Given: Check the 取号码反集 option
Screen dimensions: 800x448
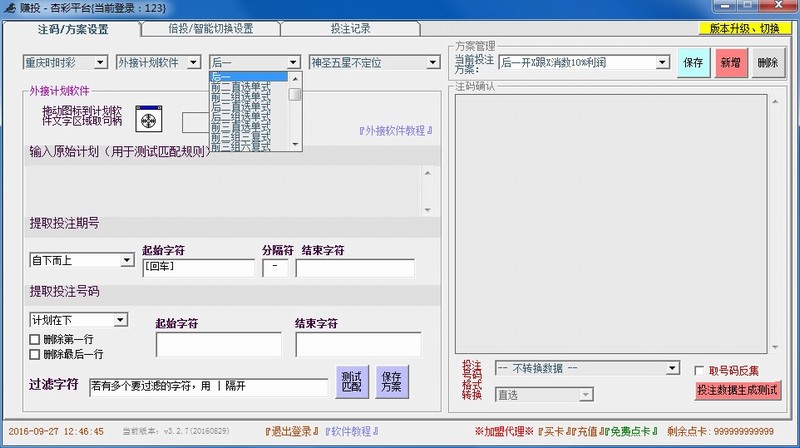Looking at the screenshot, I should click(x=700, y=370).
